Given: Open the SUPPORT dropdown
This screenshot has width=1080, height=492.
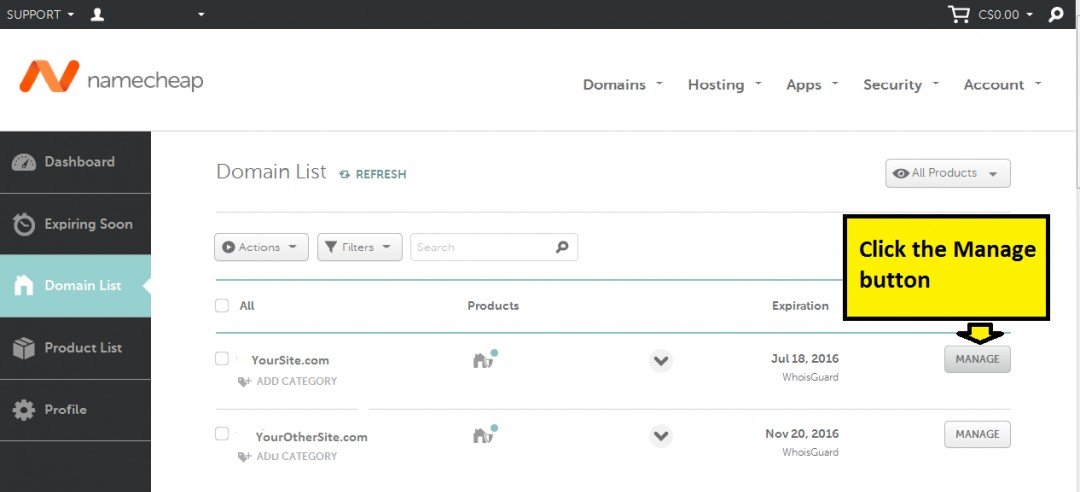Looking at the screenshot, I should [x=40, y=14].
